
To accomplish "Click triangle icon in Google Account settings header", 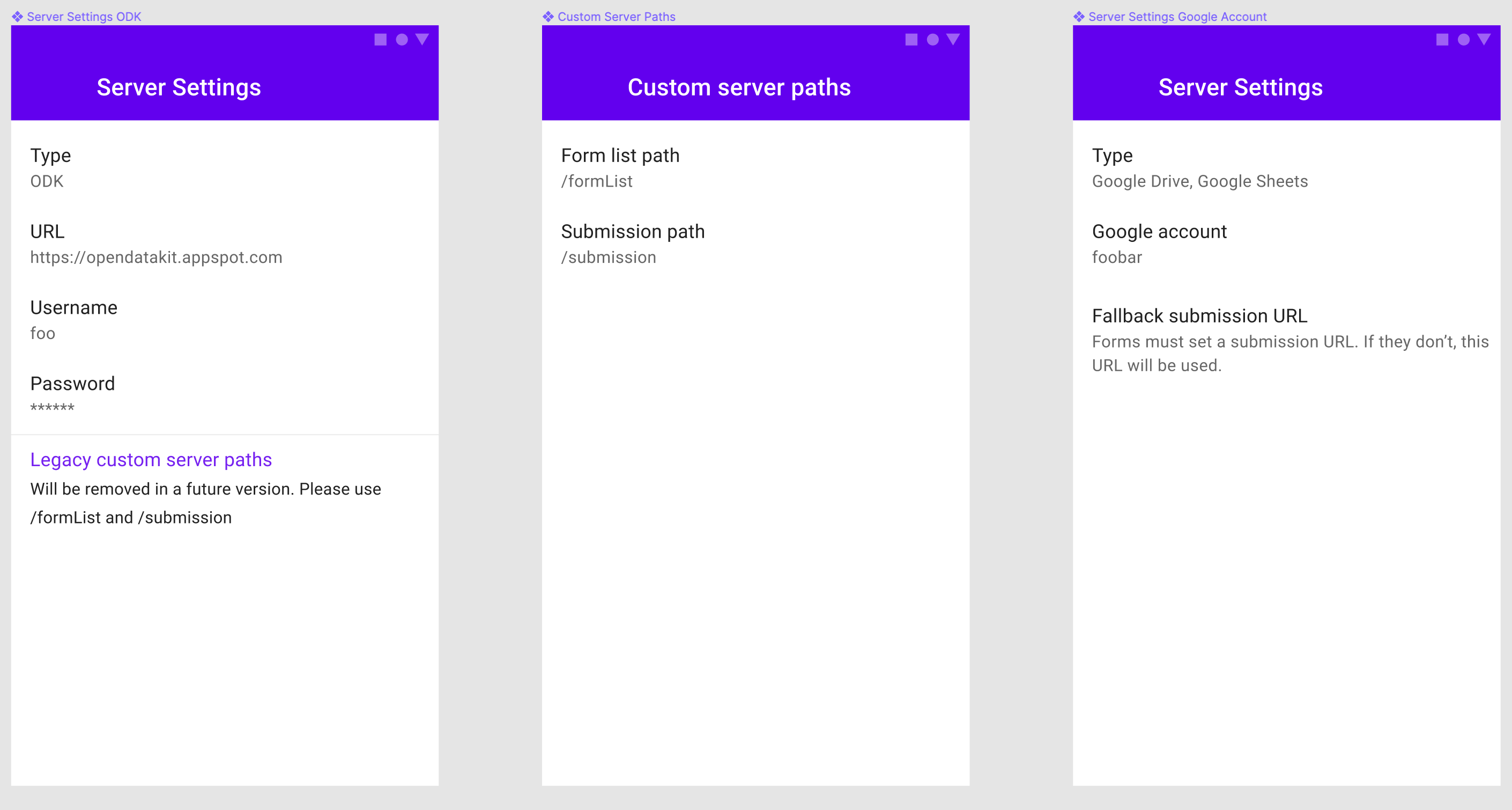I will (1483, 39).
